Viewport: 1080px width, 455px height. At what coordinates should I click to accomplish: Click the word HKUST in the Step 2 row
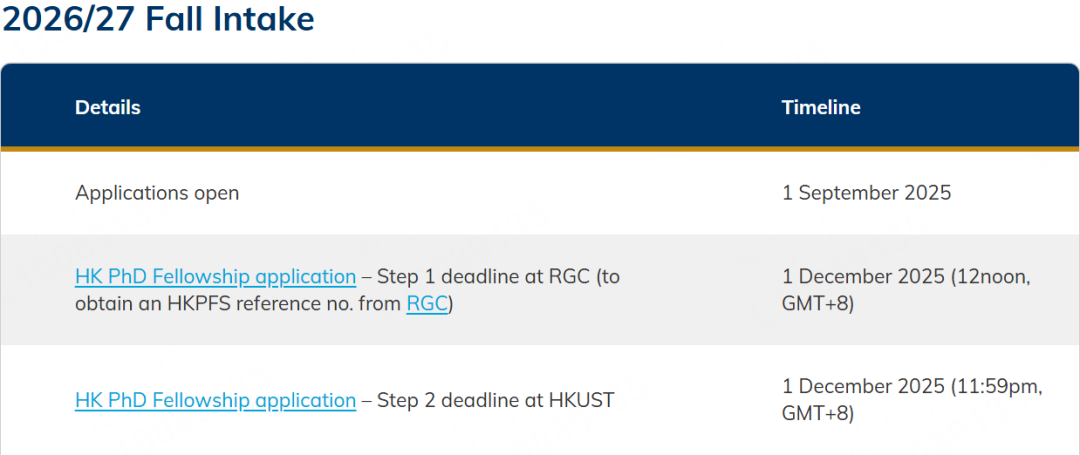[581, 400]
